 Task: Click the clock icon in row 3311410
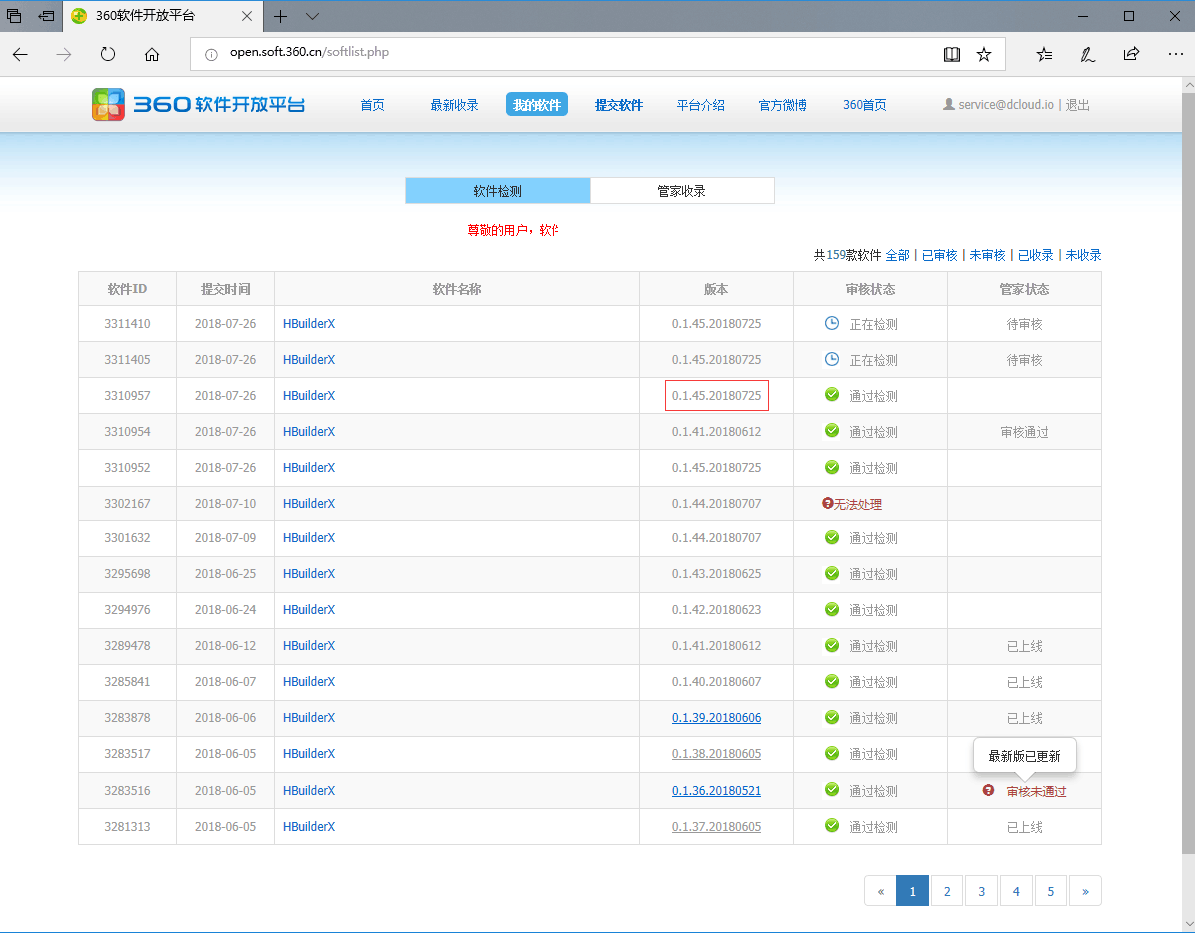(x=831, y=323)
